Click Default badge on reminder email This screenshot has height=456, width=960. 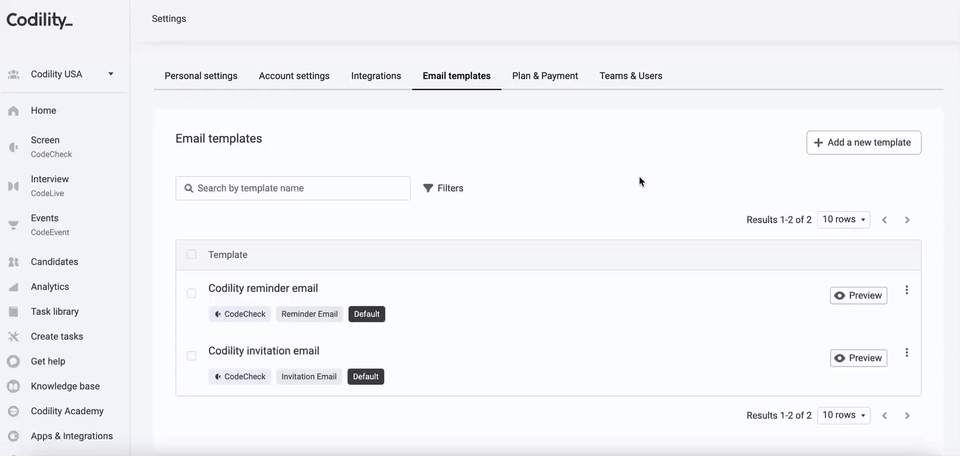pyautogui.click(x=367, y=314)
